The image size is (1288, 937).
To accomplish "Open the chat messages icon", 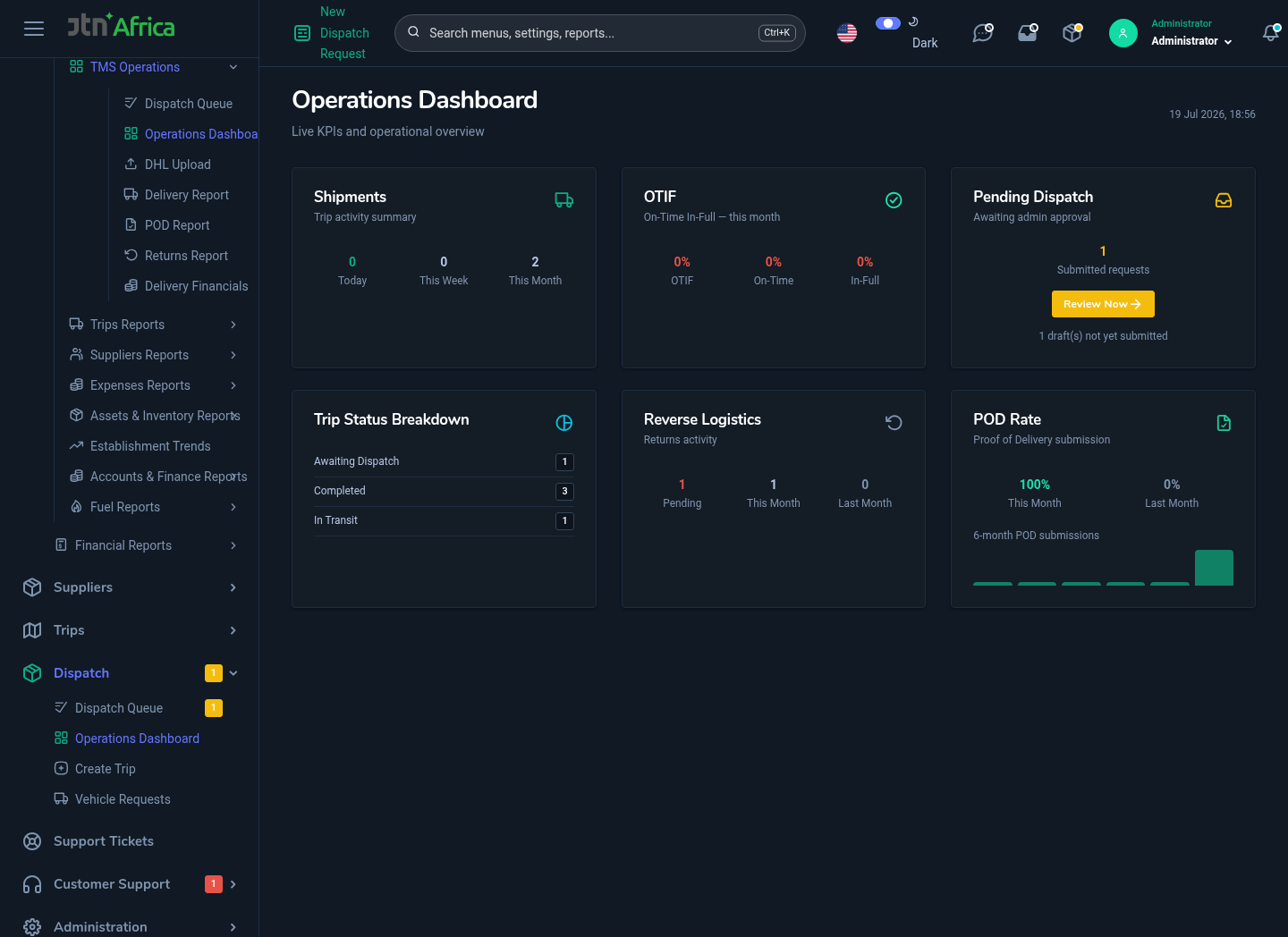I will coord(983,33).
